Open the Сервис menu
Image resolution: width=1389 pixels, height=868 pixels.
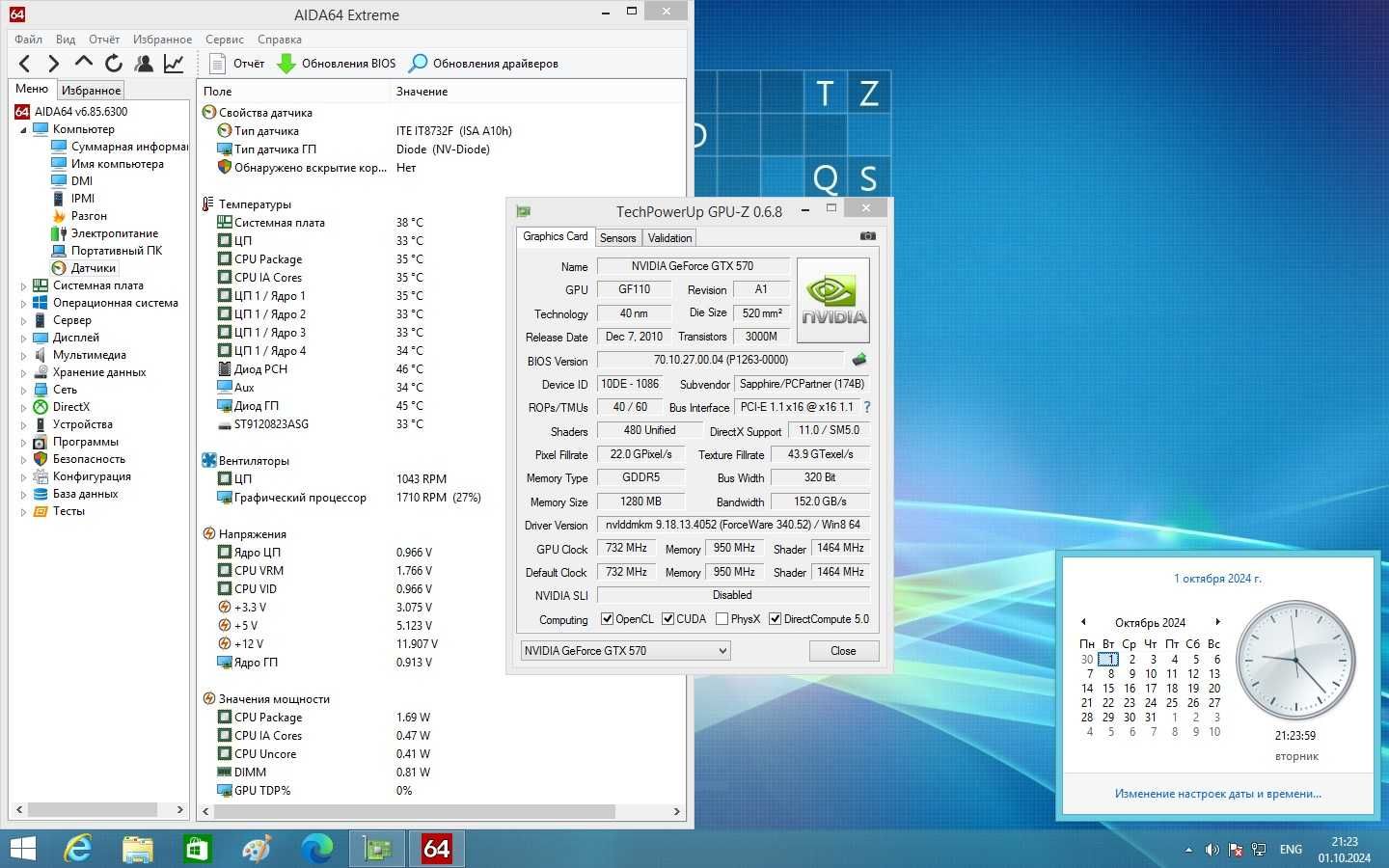point(224,40)
